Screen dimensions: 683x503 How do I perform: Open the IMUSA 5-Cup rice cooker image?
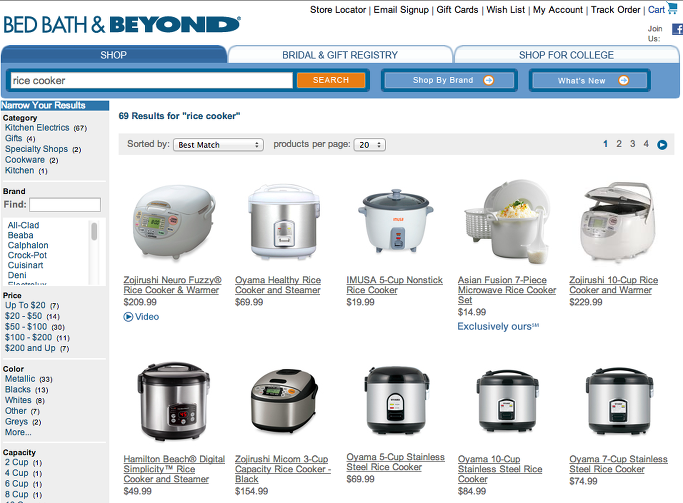click(396, 221)
